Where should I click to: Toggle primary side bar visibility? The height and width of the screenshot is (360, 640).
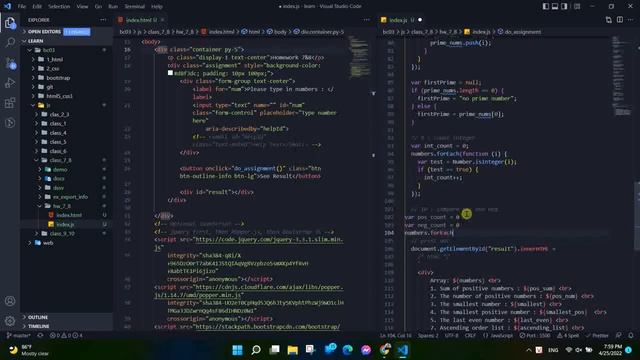tap(546, 6)
